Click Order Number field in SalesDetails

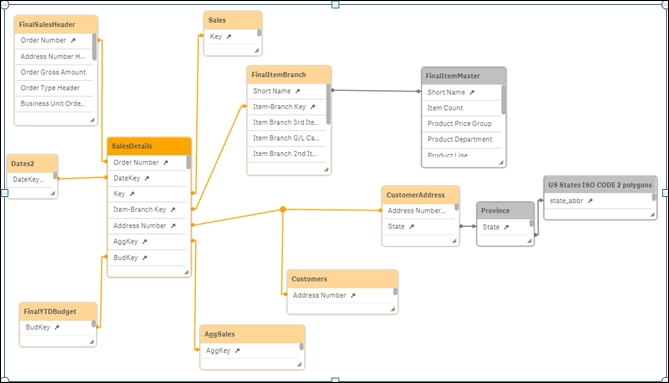click(147, 162)
